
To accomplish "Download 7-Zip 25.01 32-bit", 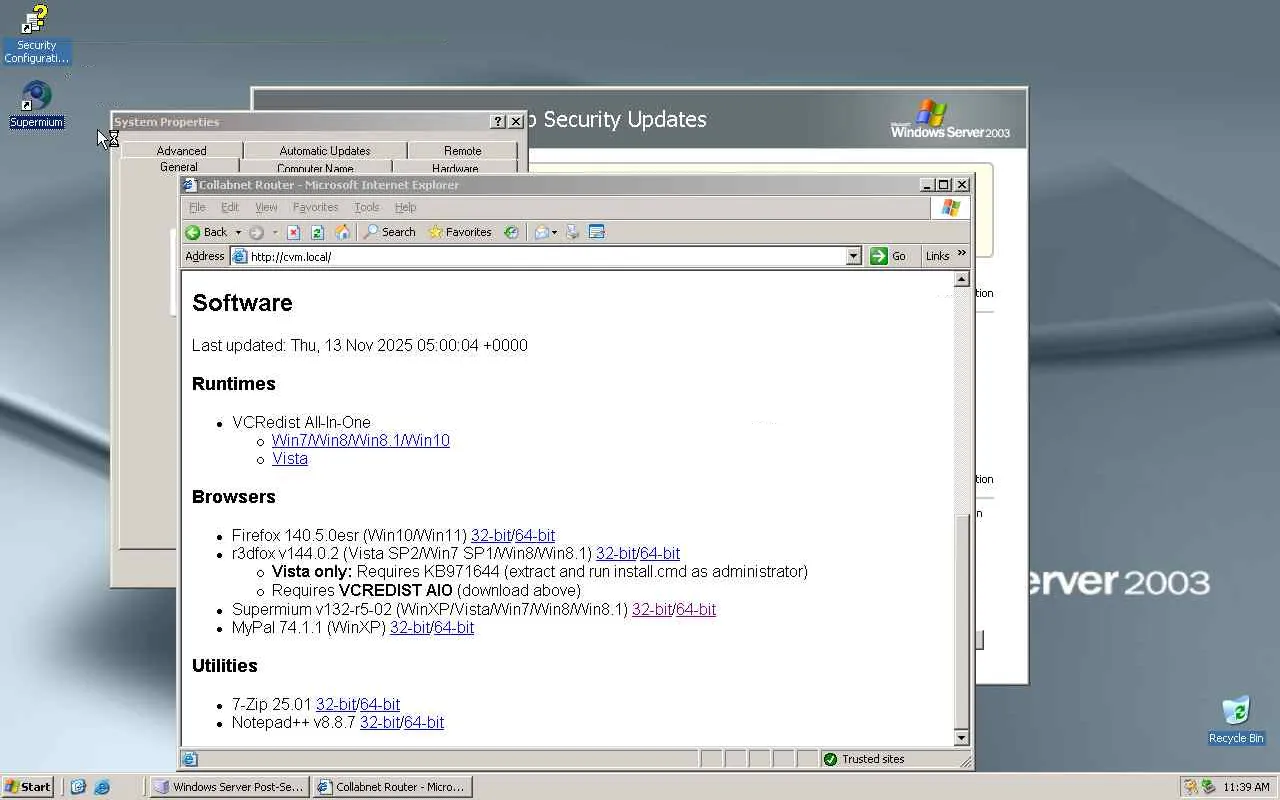I will pos(336,704).
